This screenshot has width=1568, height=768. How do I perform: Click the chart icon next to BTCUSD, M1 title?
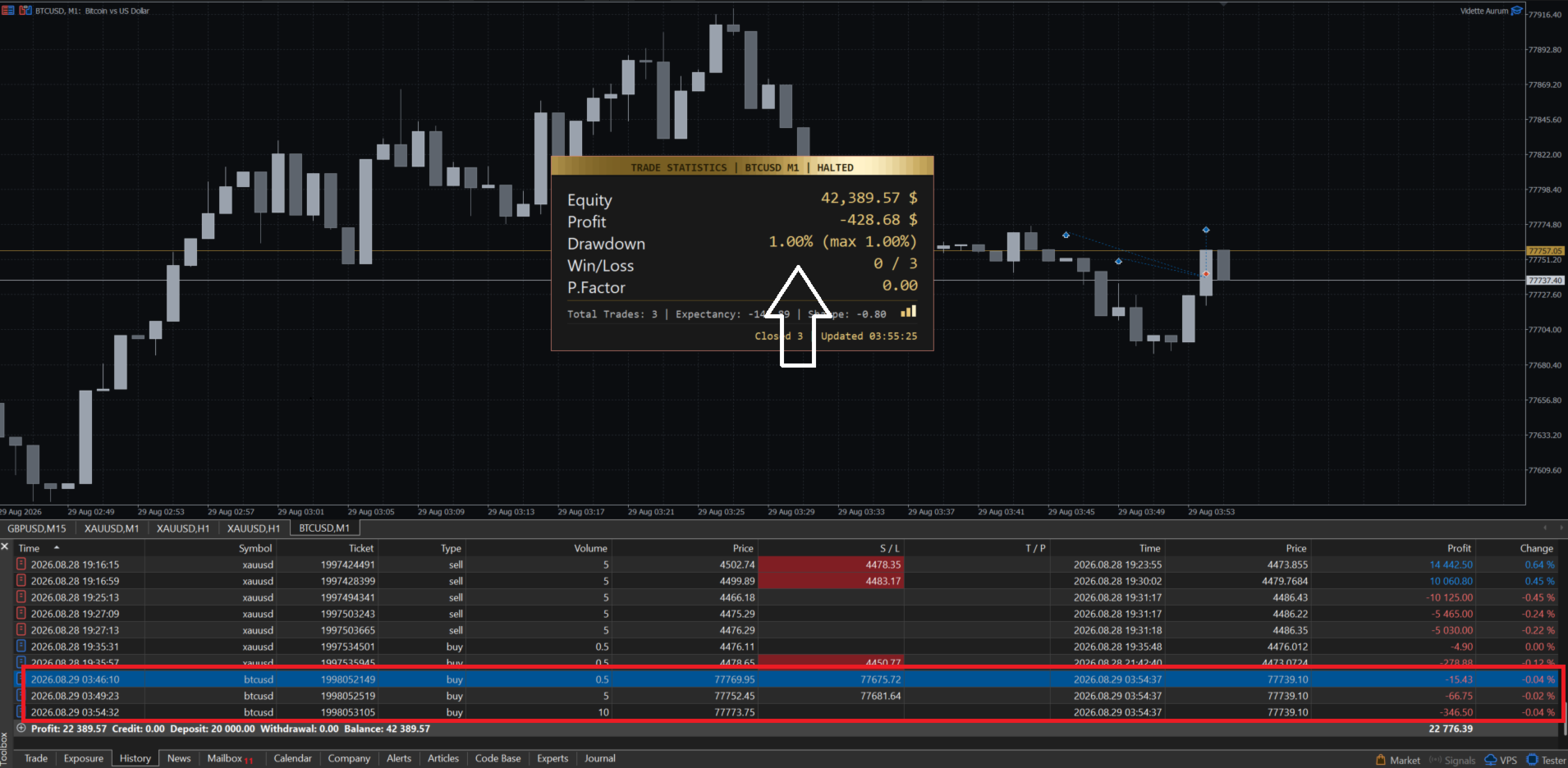(x=25, y=11)
